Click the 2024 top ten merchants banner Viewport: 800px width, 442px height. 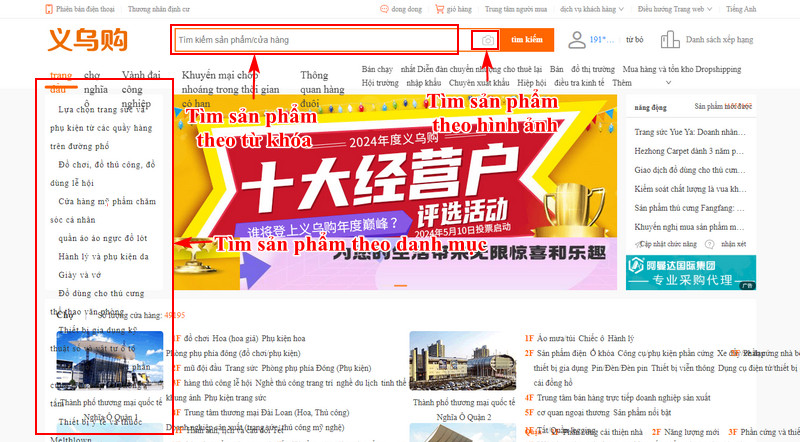[x=395, y=192]
